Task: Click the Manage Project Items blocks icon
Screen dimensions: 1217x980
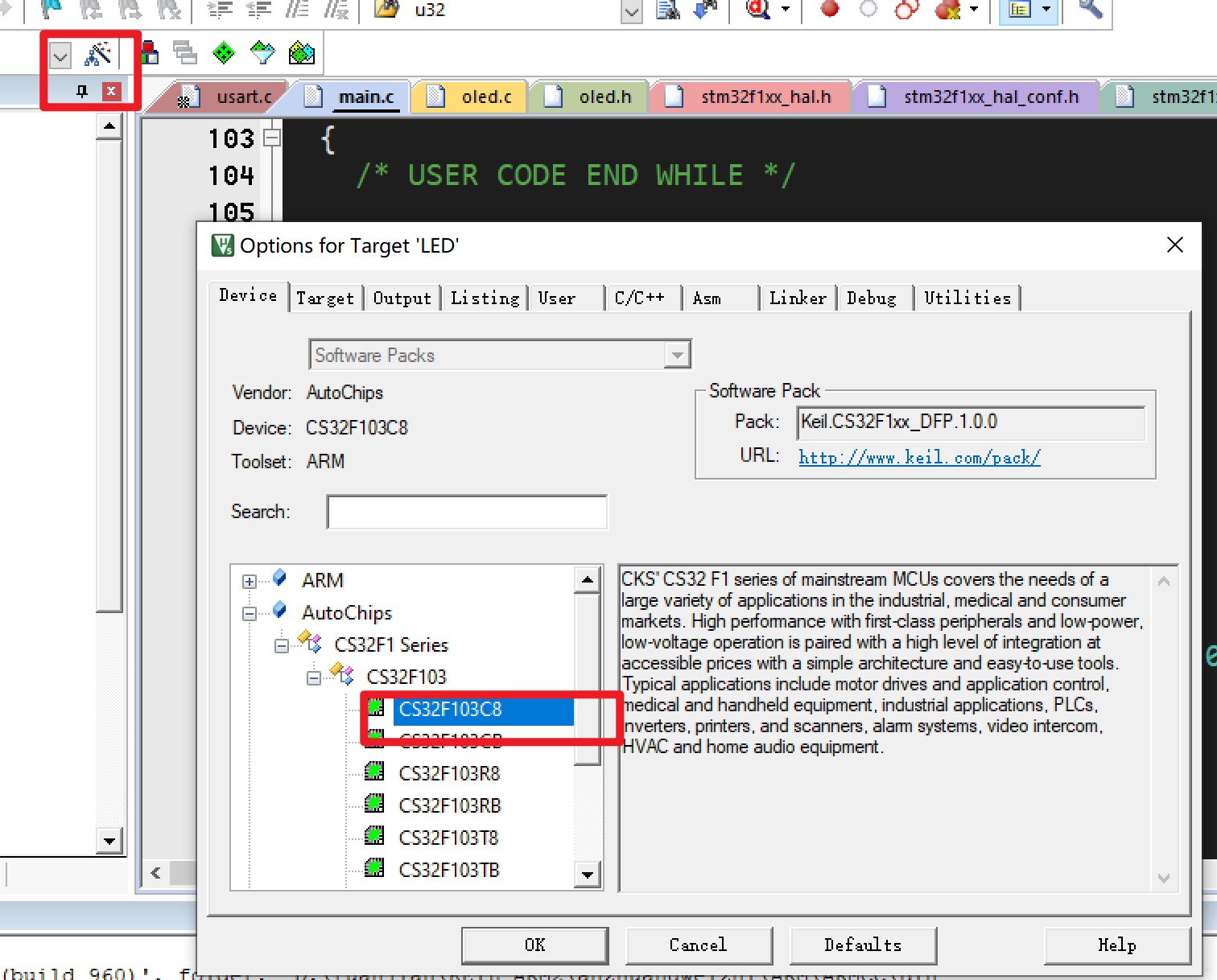Action: [150, 53]
